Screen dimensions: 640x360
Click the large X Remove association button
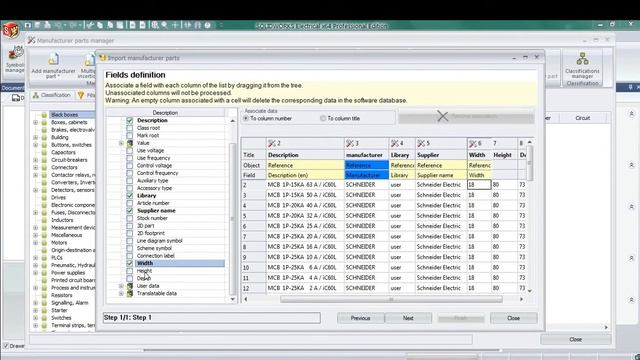point(466,116)
